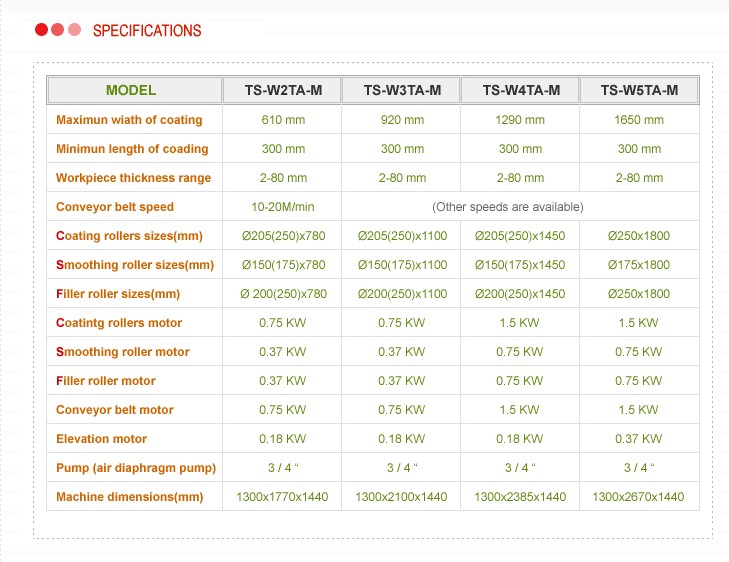
Task: Select the TS-W3TA-M column header
Action: pos(402,90)
